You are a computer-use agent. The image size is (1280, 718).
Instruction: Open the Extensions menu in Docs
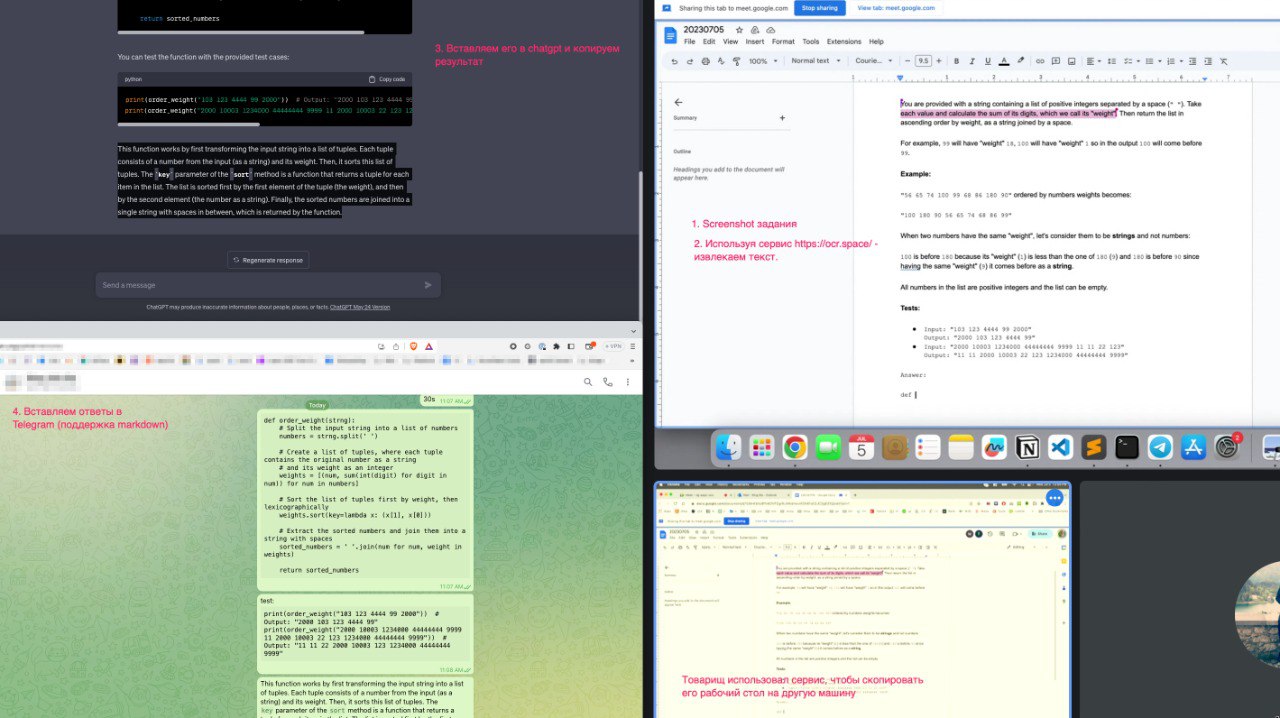click(844, 42)
